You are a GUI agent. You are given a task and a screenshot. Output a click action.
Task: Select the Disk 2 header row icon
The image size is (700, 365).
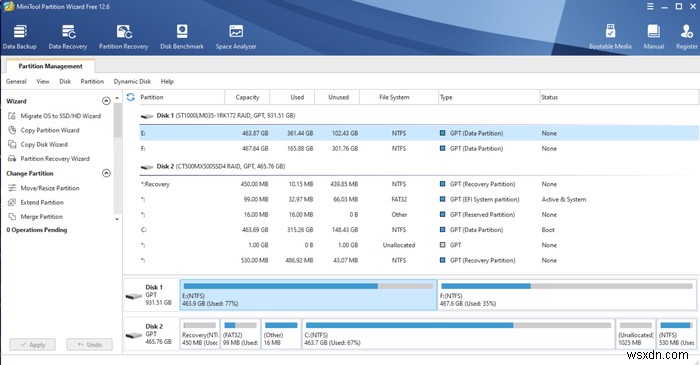147,167
